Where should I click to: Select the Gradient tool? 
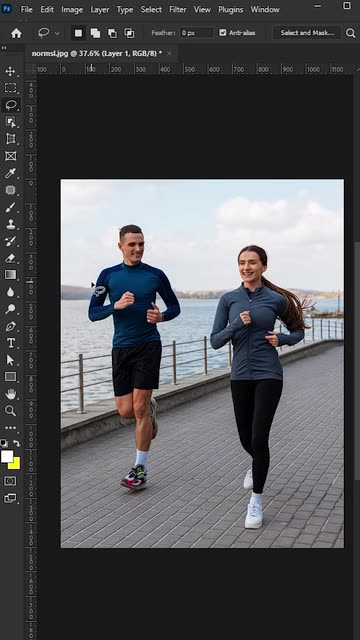(10, 275)
